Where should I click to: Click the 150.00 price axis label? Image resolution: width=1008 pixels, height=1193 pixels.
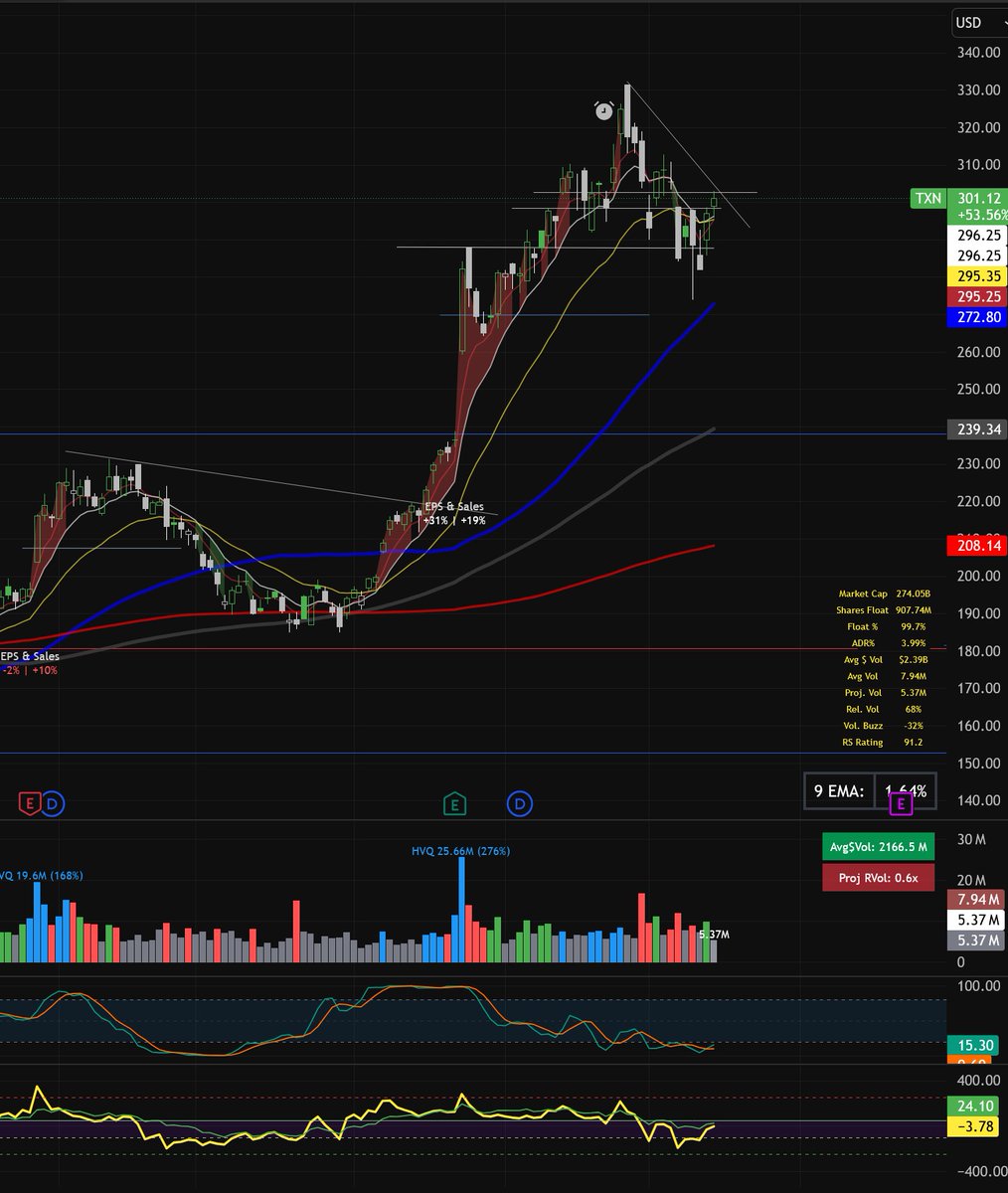coord(978,764)
